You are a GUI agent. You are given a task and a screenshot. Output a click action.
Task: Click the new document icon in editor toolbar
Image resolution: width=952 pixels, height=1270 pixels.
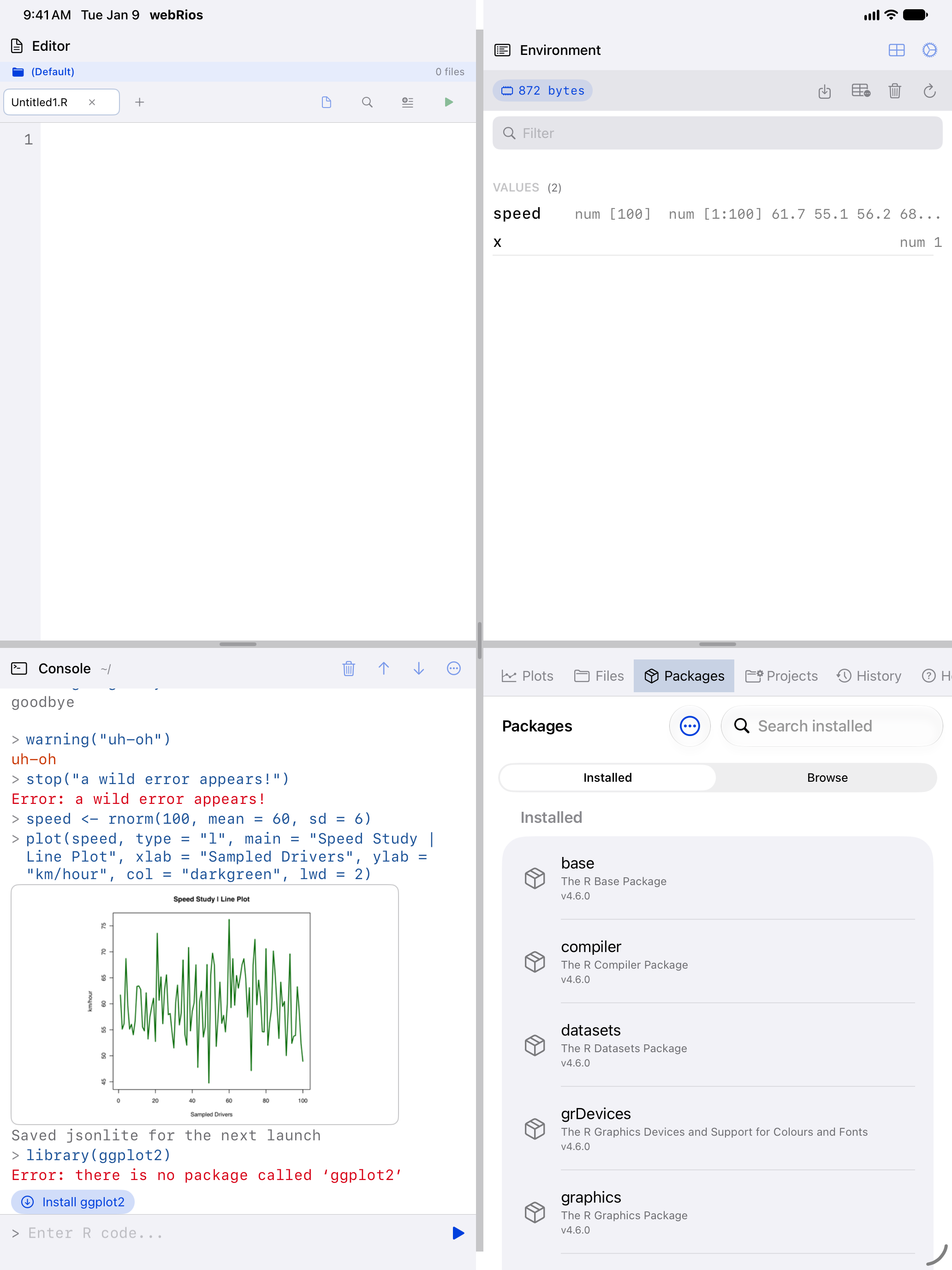pyautogui.click(x=327, y=102)
